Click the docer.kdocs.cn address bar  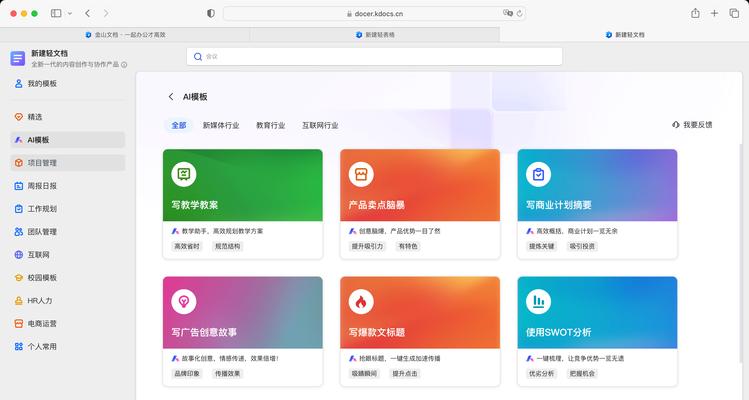(x=374, y=13)
